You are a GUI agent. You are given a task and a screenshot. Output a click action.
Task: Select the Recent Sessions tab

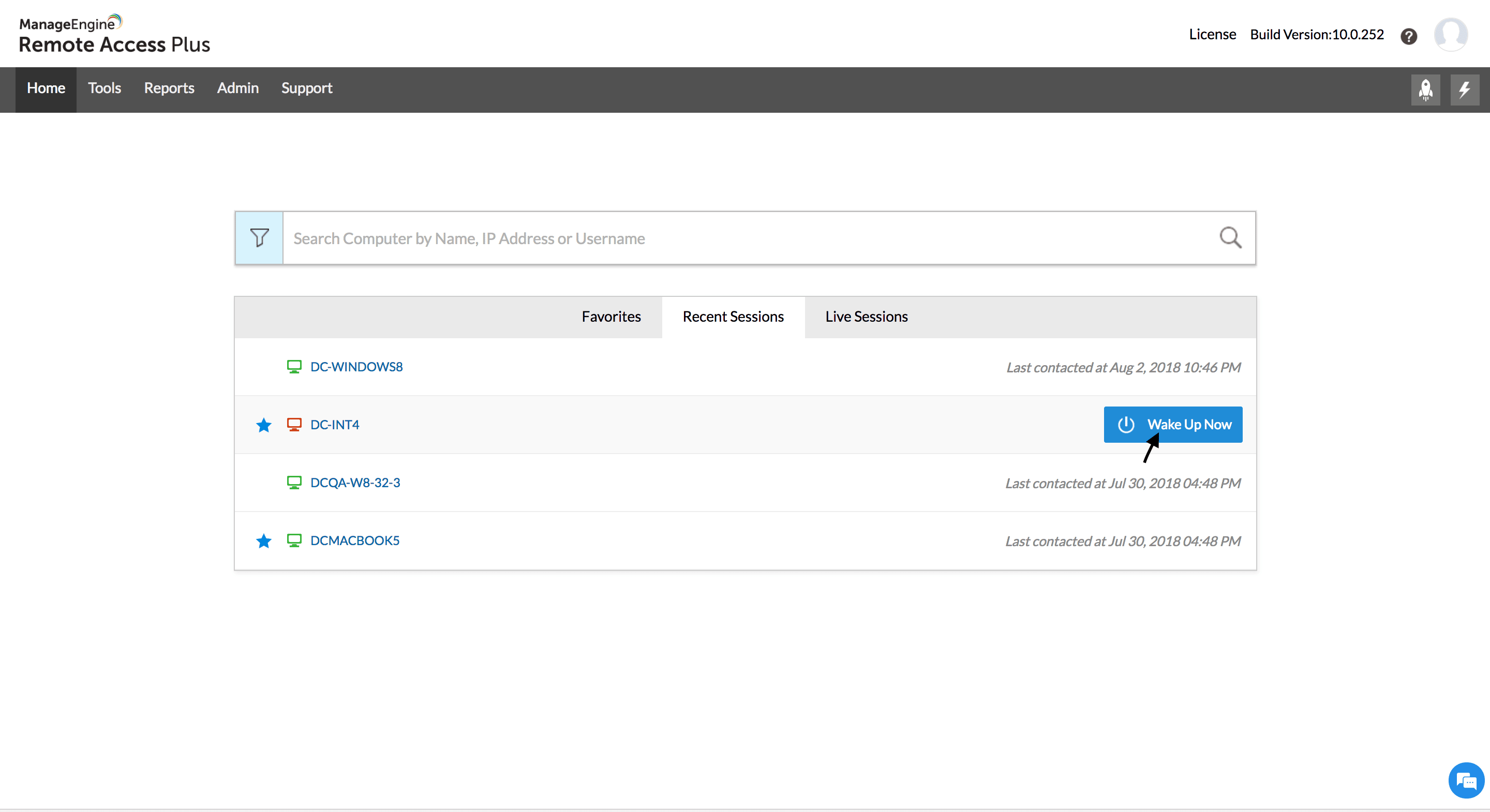[x=734, y=317]
